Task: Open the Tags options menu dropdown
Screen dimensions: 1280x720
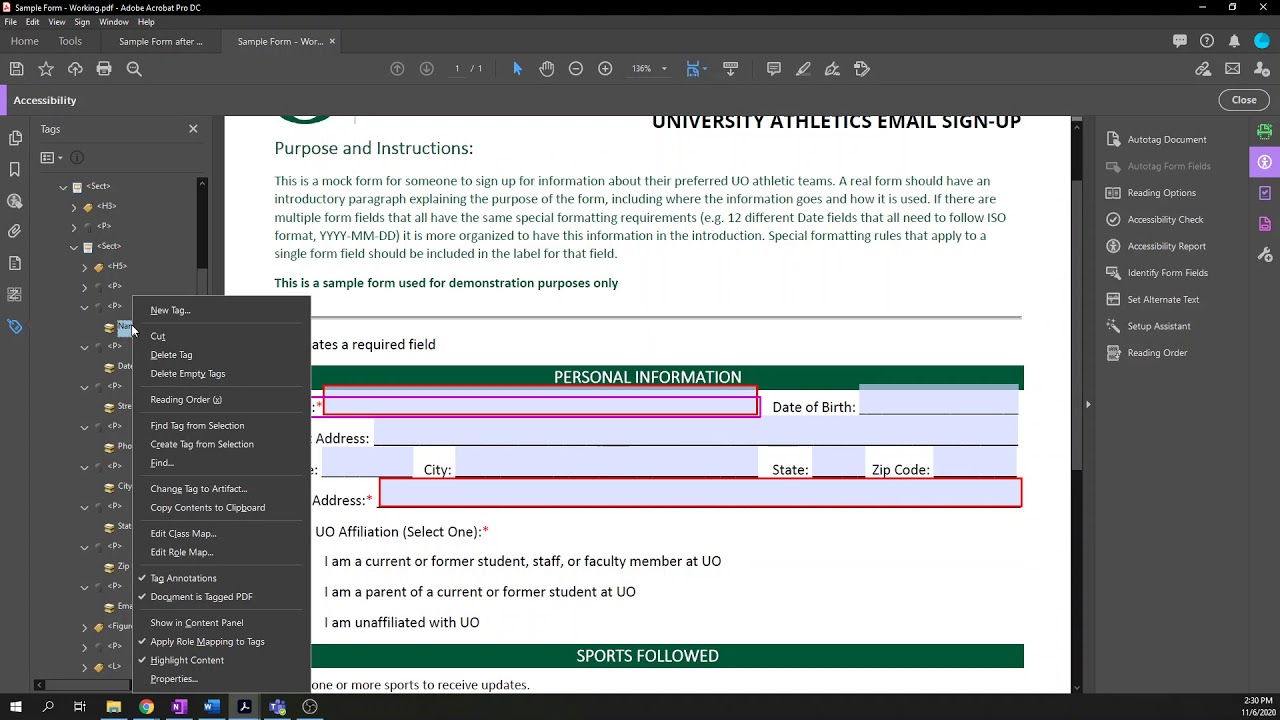Action: [x=50, y=158]
